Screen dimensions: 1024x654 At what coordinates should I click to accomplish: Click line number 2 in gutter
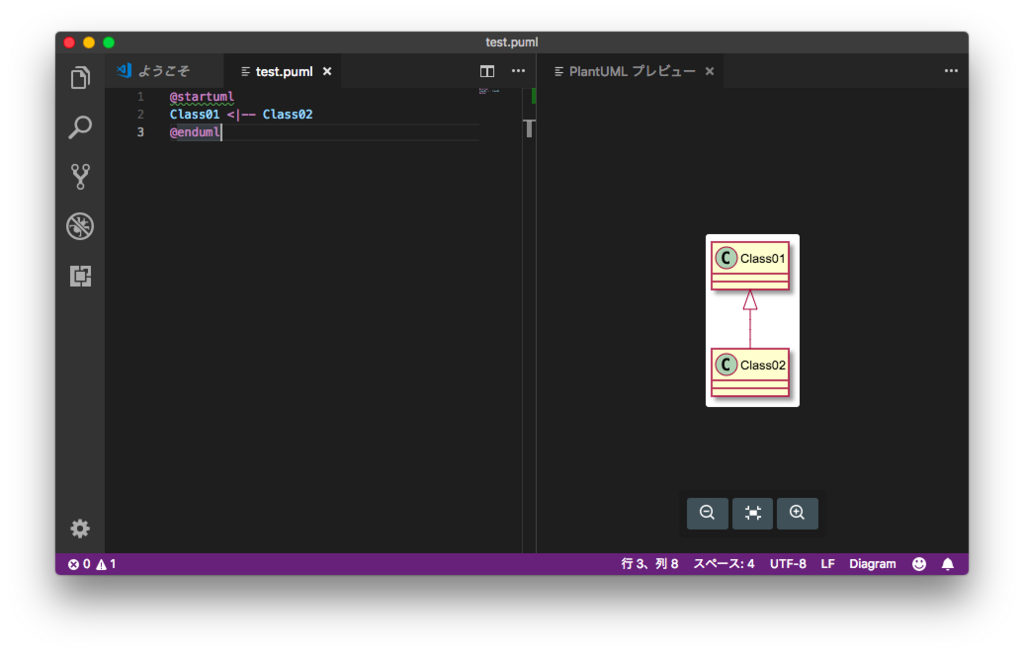[140, 114]
